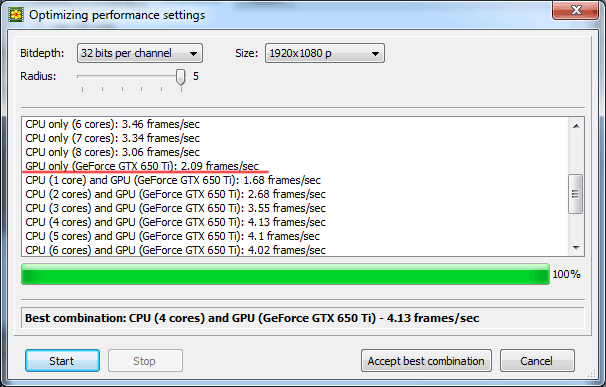Open the Size dropdown showing 1920x1080 p
The width and height of the screenshot is (606, 387).
[325, 53]
